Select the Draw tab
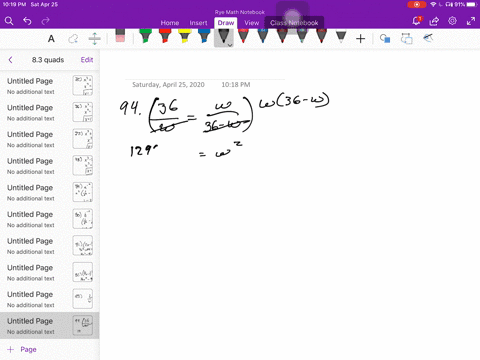 click(226, 23)
